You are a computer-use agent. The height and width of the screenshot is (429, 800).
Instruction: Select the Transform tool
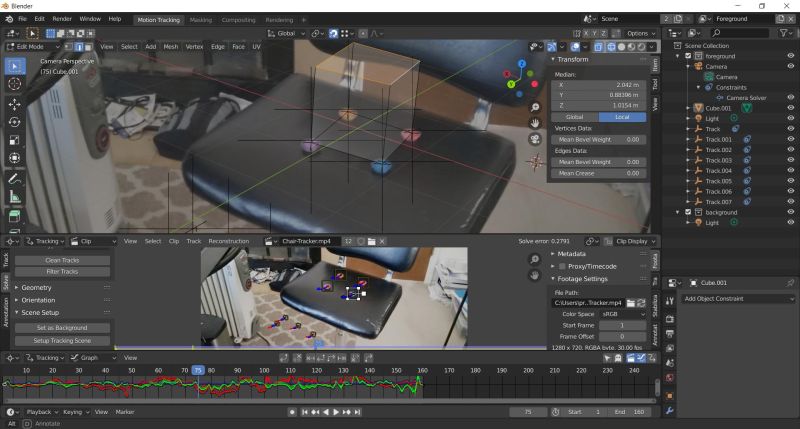tap(15, 158)
